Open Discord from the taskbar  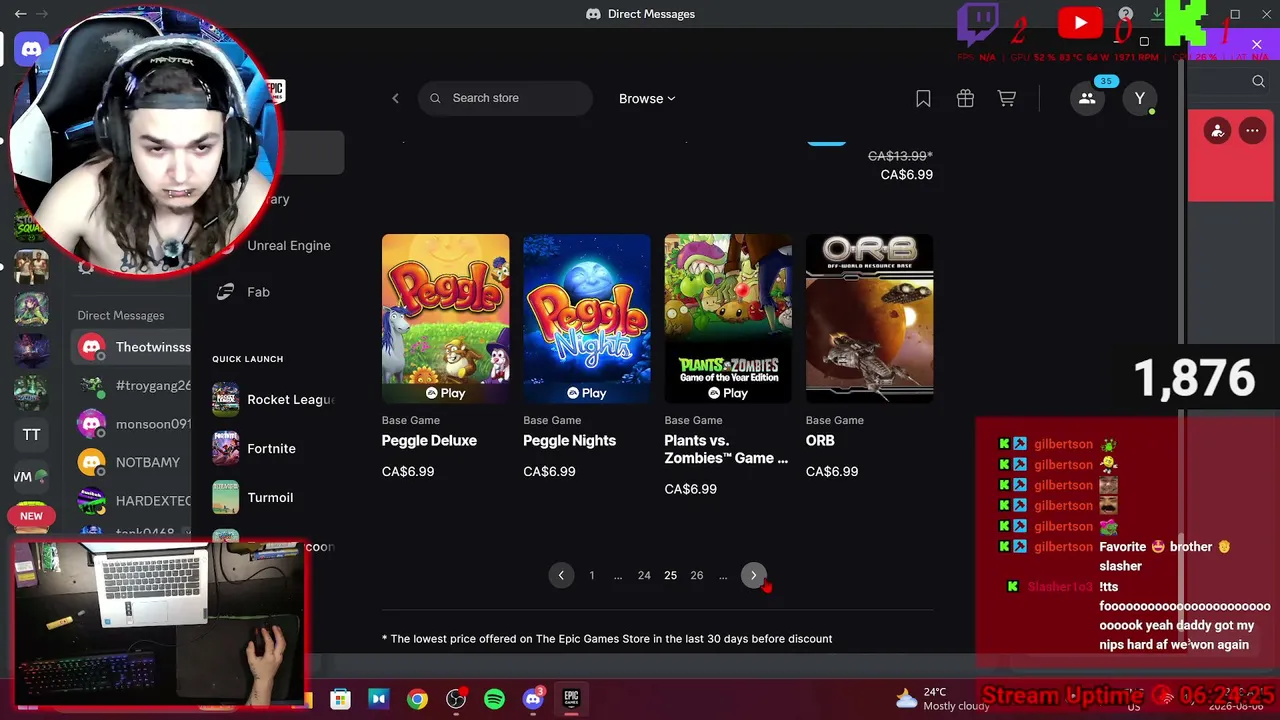pyautogui.click(x=533, y=699)
